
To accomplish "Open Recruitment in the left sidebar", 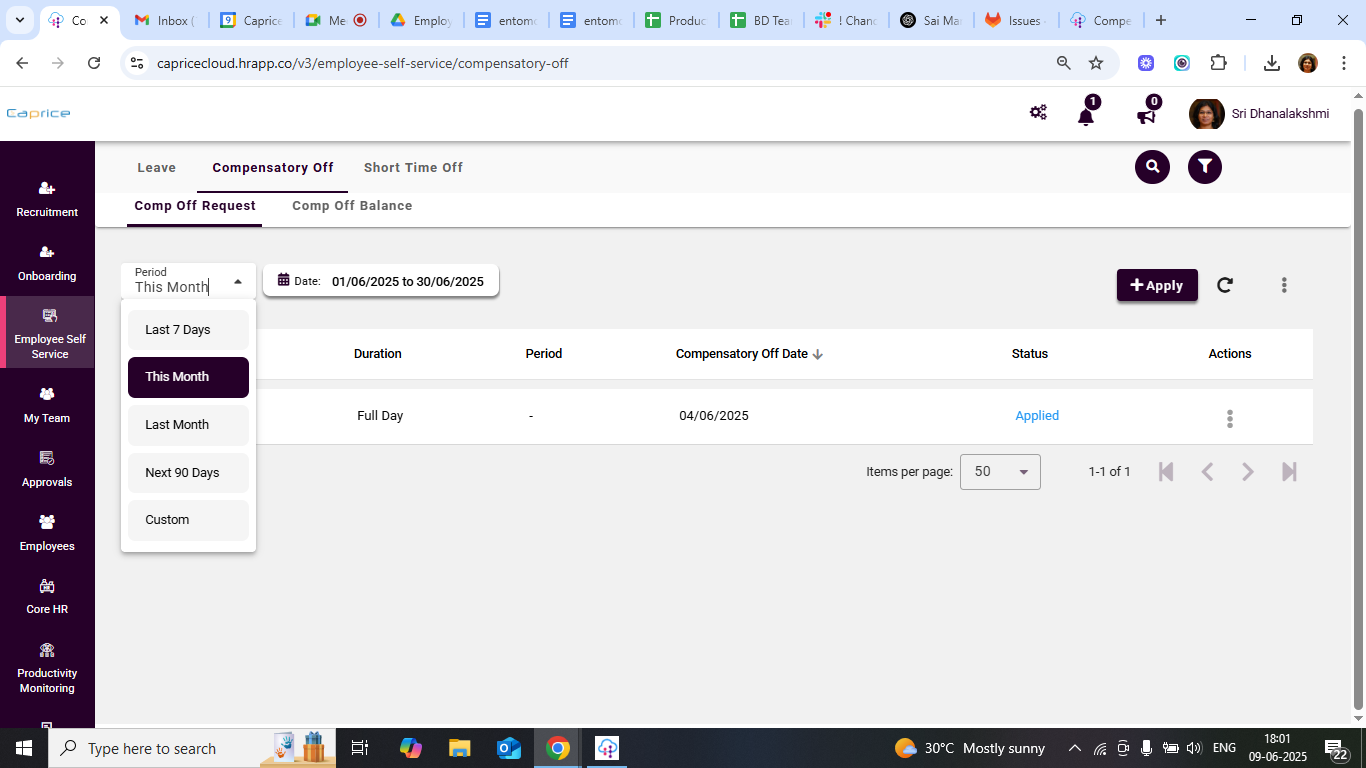I will click(47, 199).
